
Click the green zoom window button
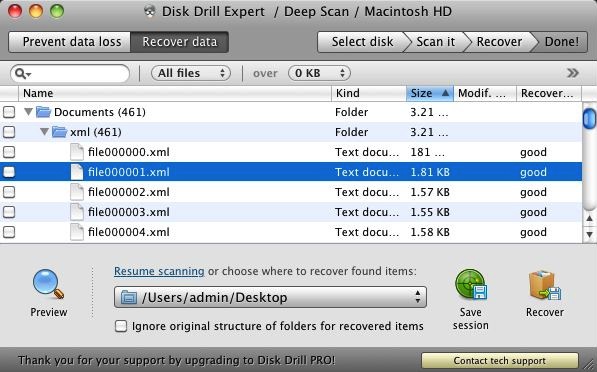pos(57,11)
